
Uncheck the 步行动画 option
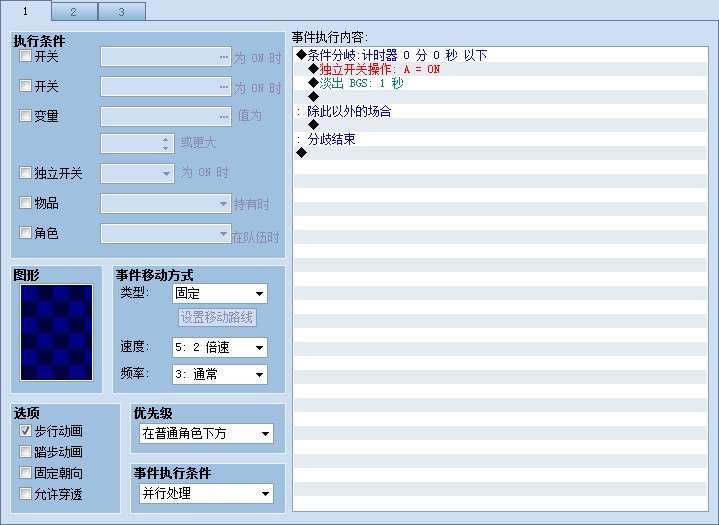25,431
